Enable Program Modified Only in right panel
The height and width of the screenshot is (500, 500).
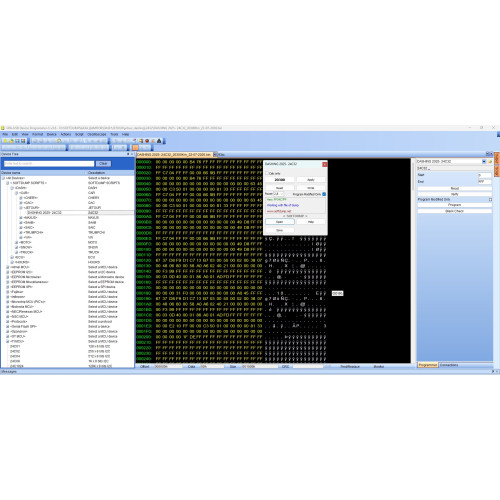(x=490, y=199)
